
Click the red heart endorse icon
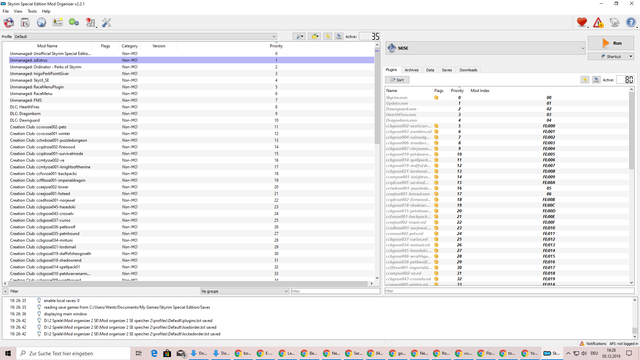click(582, 22)
